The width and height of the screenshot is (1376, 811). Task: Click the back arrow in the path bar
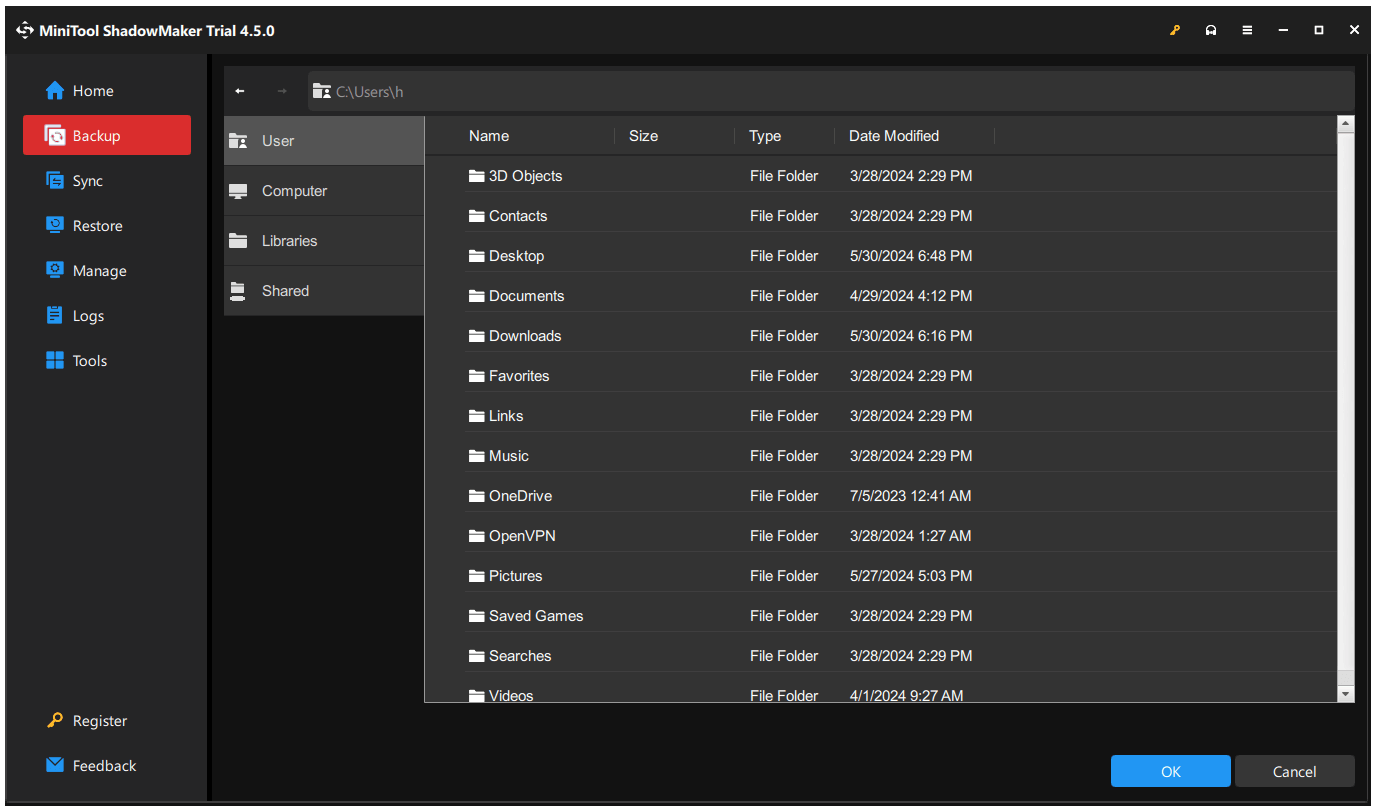point(240,91)
